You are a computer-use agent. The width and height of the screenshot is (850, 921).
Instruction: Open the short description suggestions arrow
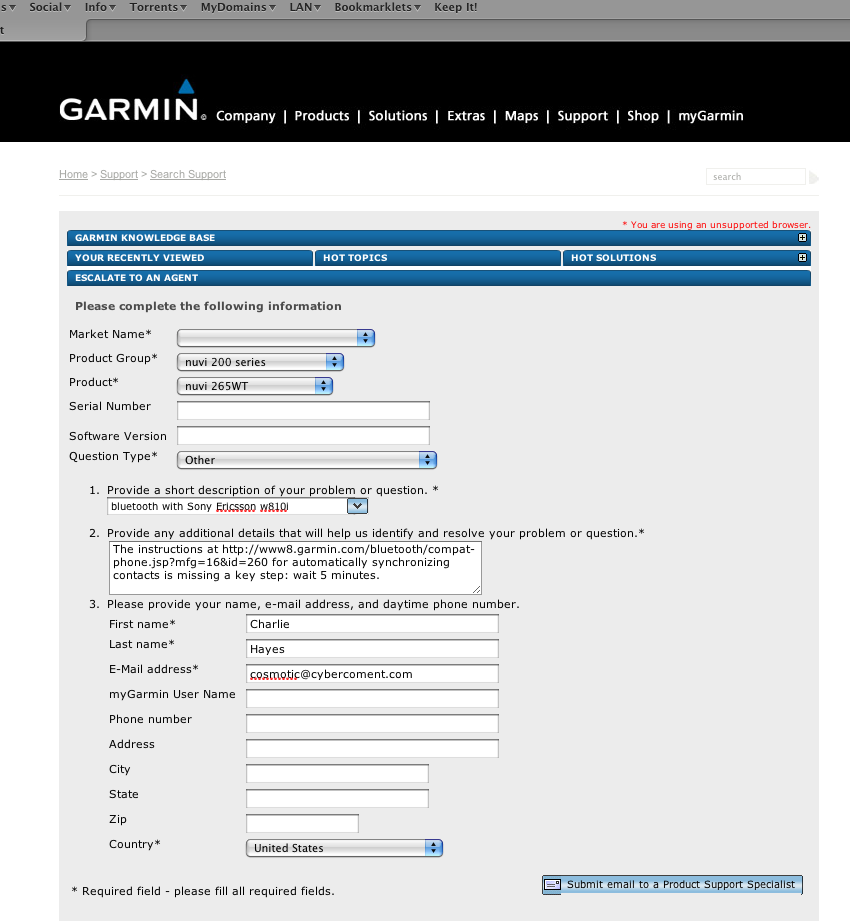tap(357, 506)
